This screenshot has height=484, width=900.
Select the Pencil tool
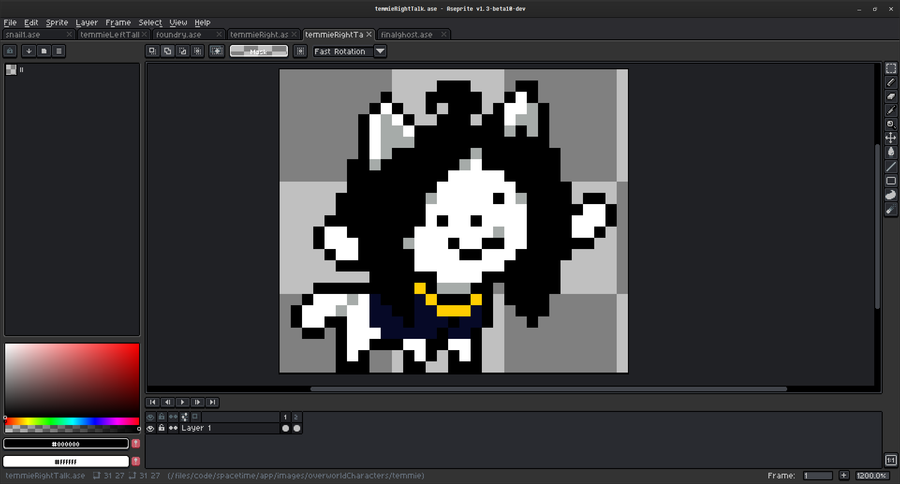[891, 83]
